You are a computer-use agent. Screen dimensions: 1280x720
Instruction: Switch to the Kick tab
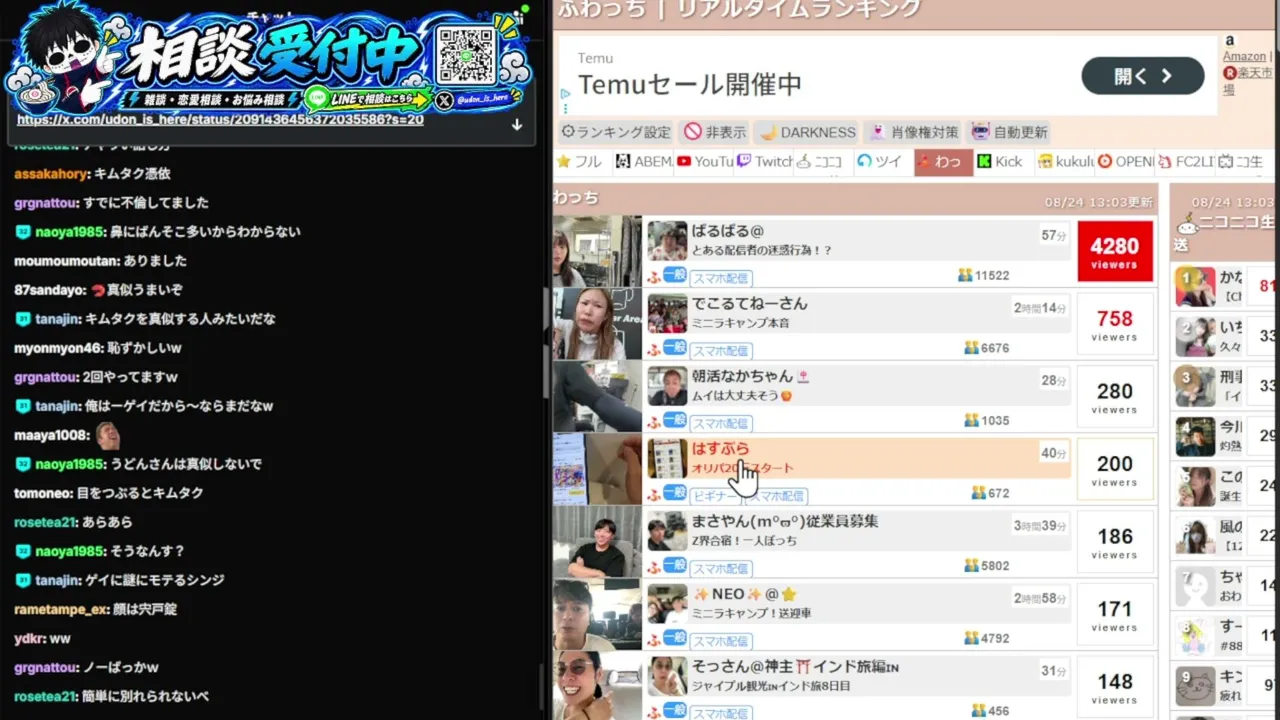tap(1003, 162)
